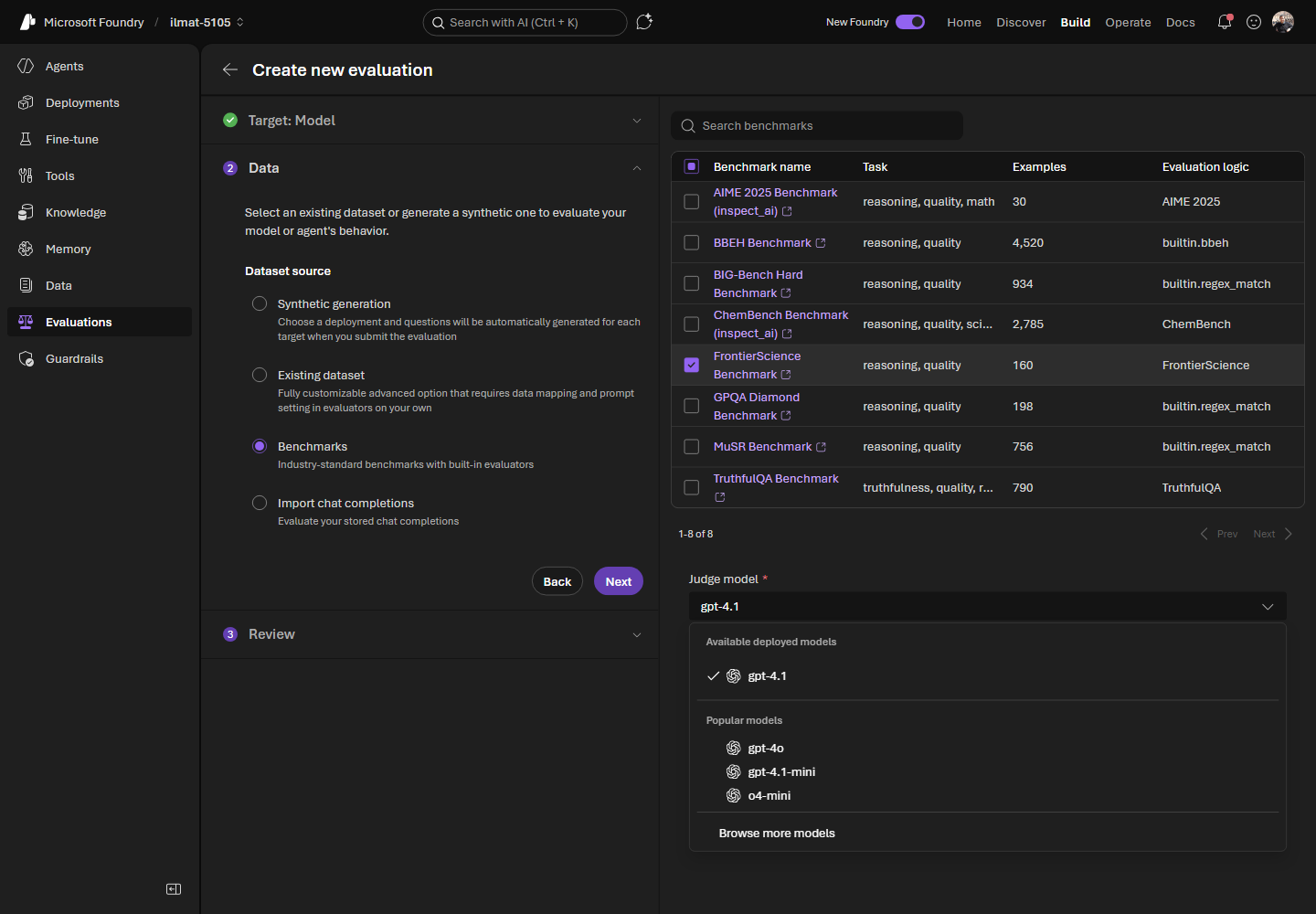
Task: Go to the Build tab
Action: [1076, 22]
